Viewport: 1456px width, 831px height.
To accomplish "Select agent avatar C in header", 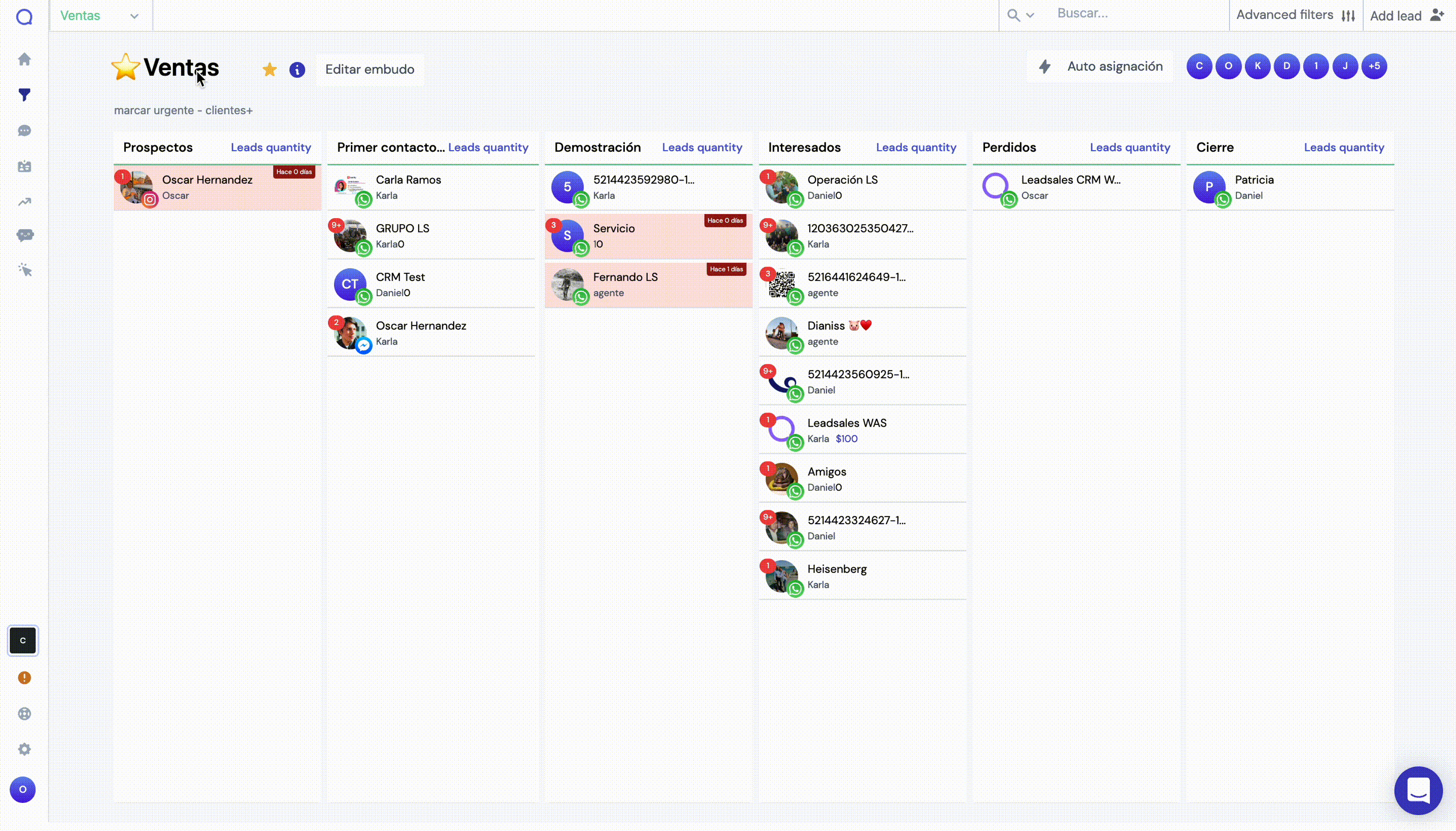I will pyautogui.click(x=1199, y=66).
